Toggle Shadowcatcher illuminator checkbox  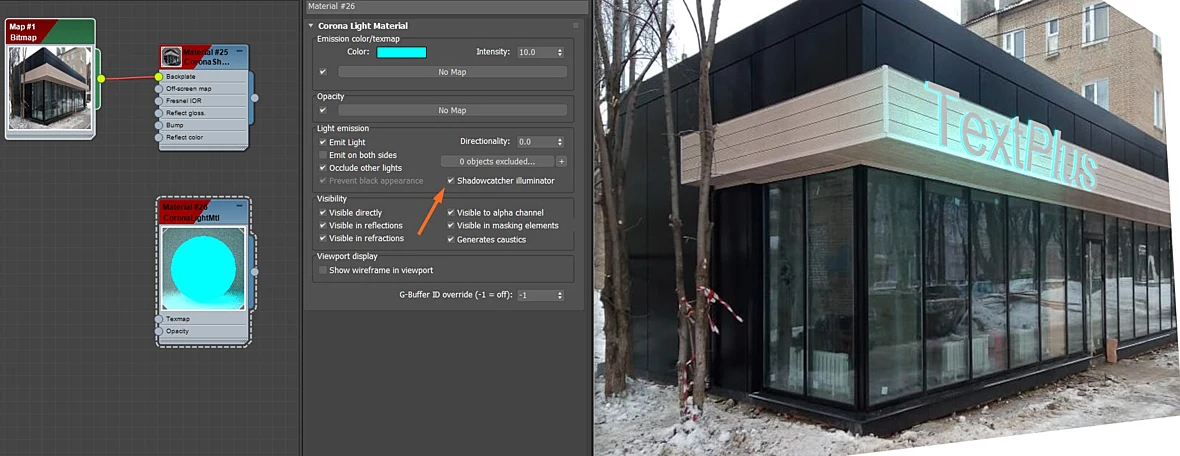[451, 181]
